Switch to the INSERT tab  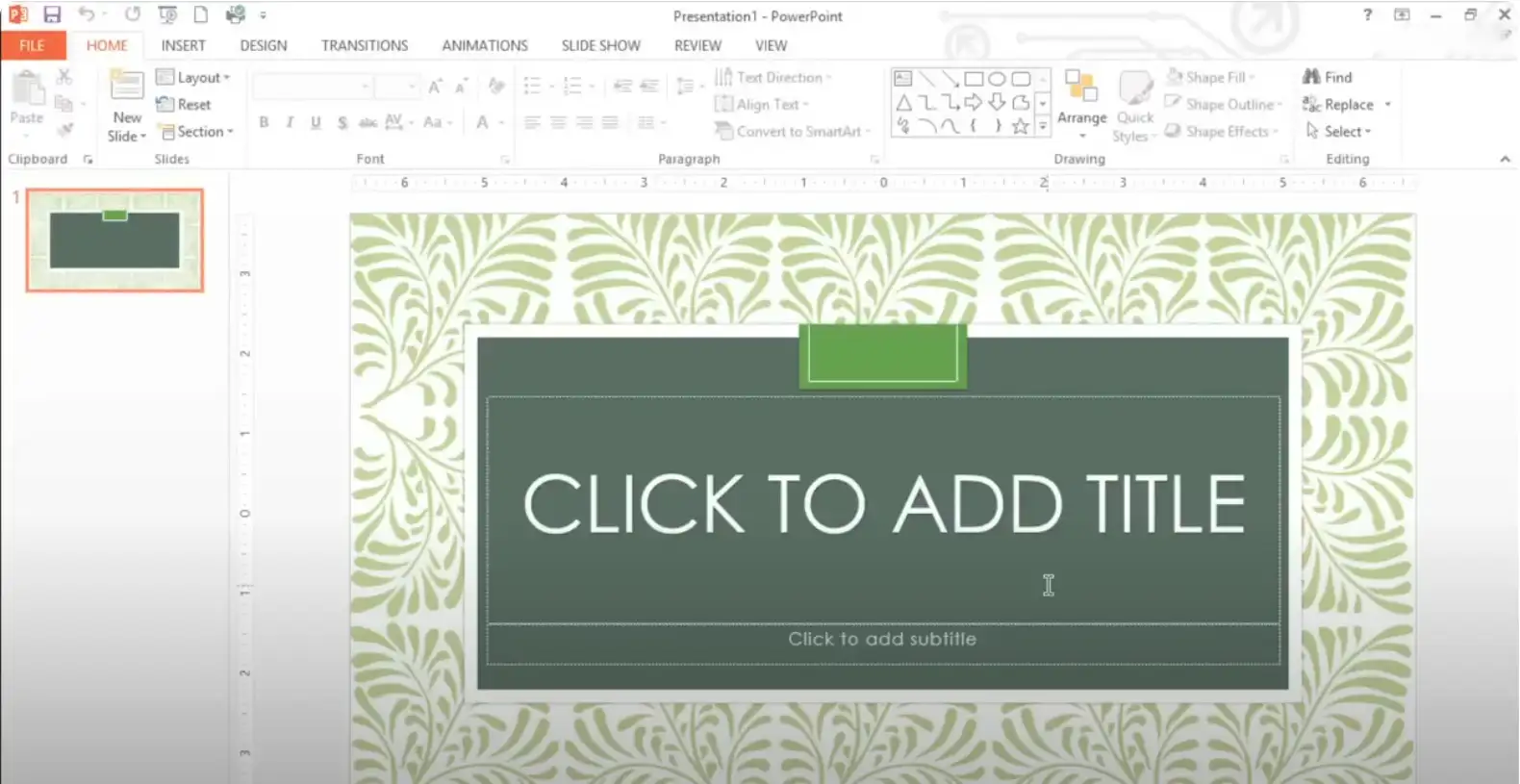[x=183, y=45]
